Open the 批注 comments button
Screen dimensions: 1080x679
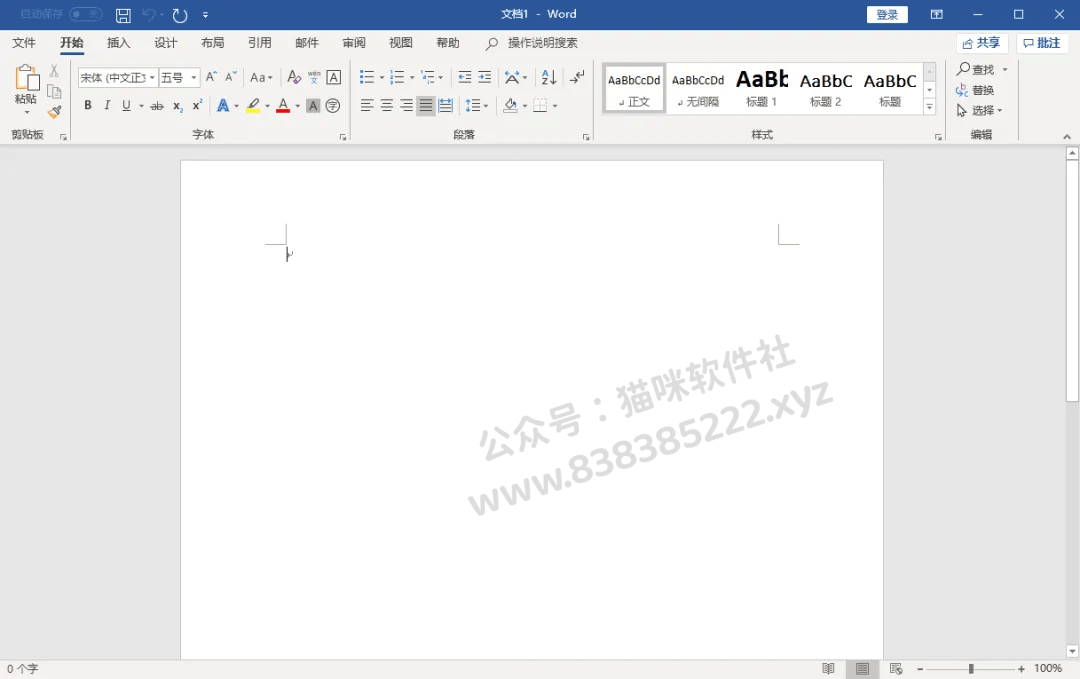pyautogui.click(x=1041, y=43)
